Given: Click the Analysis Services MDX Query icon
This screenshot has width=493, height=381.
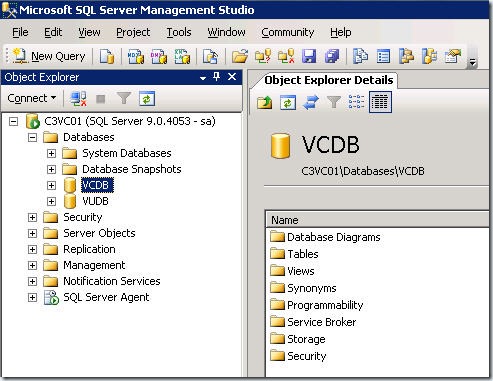Looking at the screenshot, I should 136,56.
